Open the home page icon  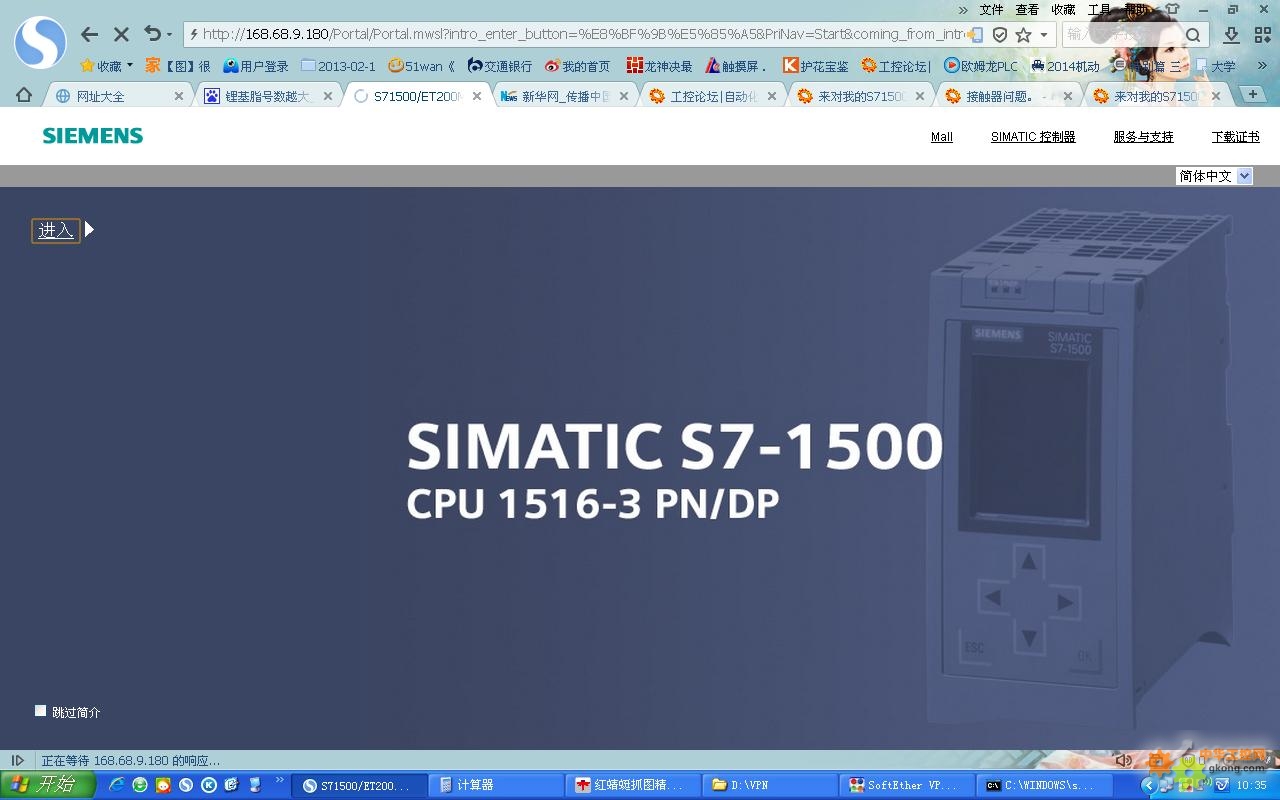pos(24,96)
